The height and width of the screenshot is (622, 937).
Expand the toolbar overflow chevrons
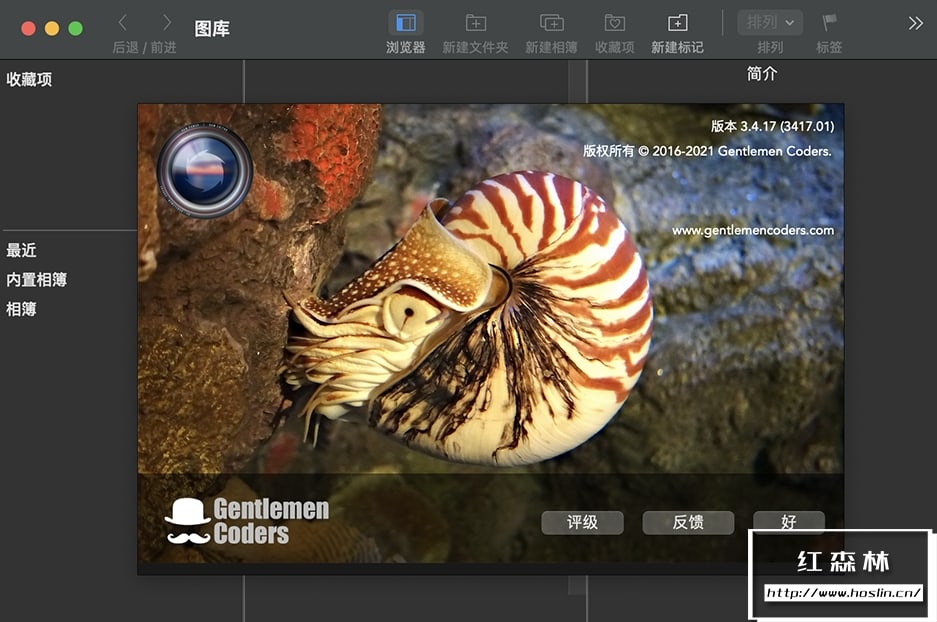915,23
